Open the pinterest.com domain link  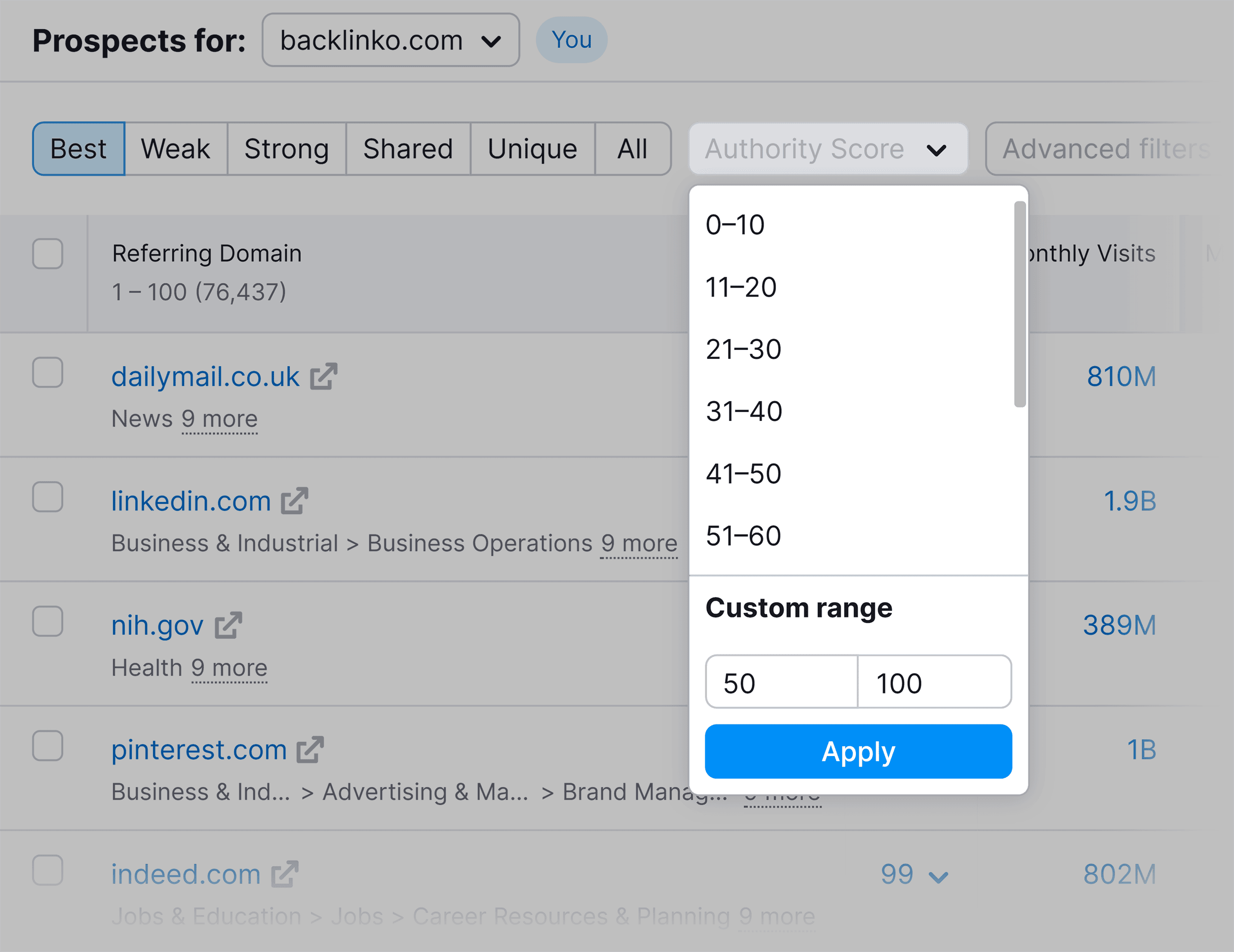coord(199,750)
